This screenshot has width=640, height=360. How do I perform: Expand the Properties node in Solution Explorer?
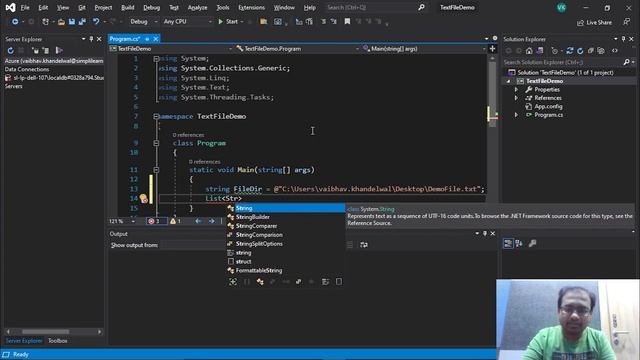click(x=516, y=89)
